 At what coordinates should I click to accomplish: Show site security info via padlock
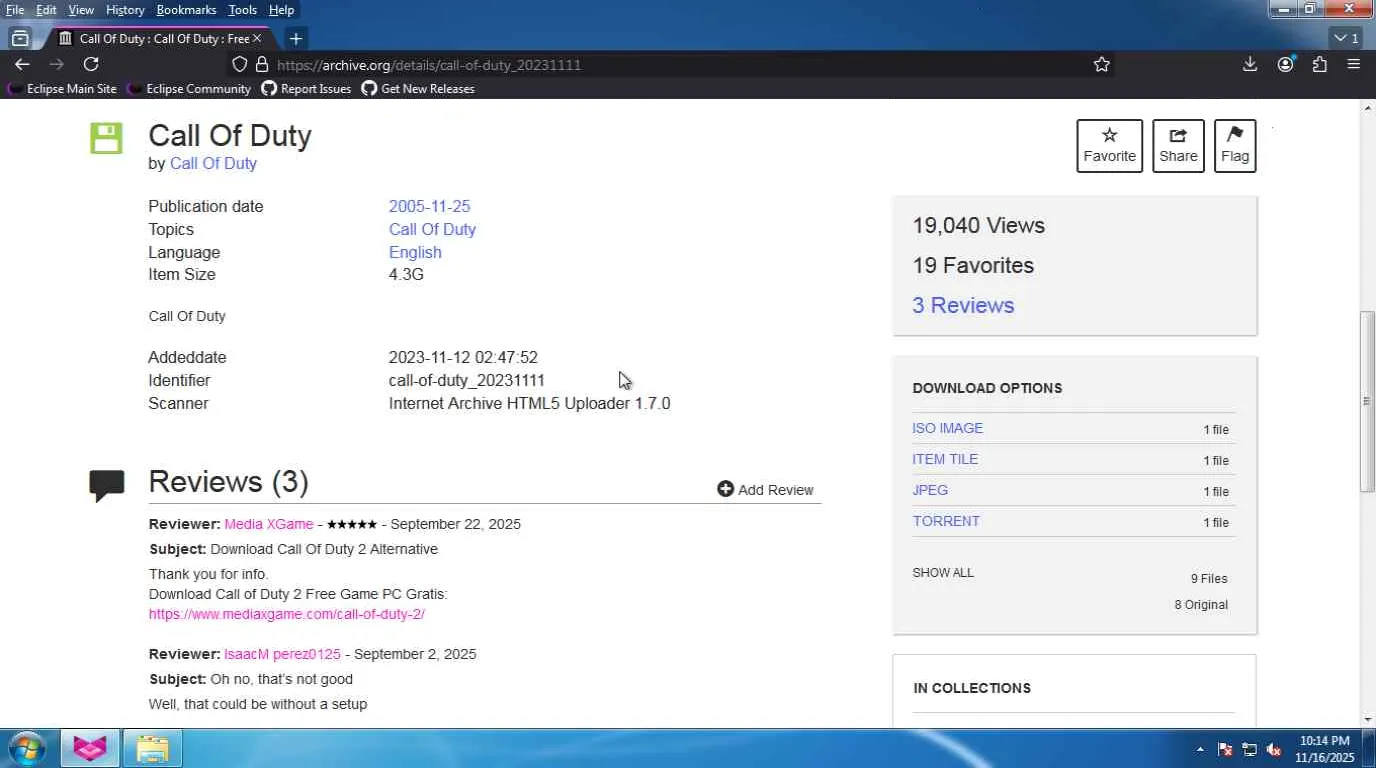pyautogui.click(x=262, y=64)
